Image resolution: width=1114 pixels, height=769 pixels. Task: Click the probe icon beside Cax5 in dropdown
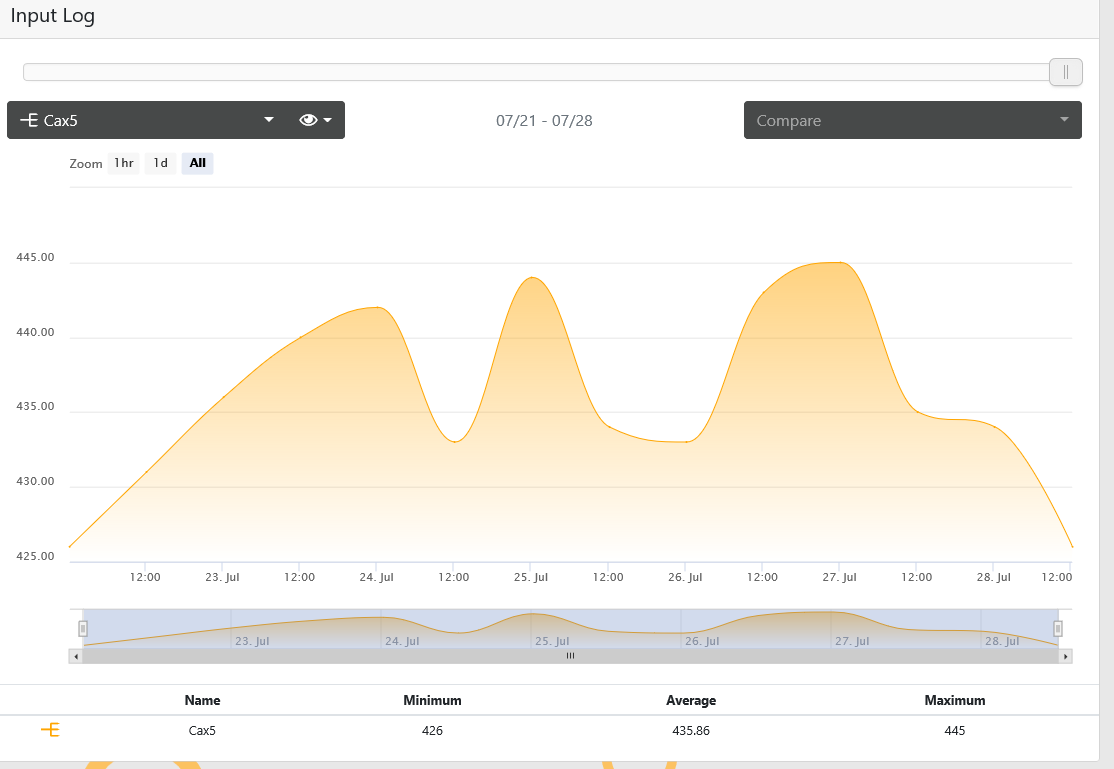[x=29, y=120]
